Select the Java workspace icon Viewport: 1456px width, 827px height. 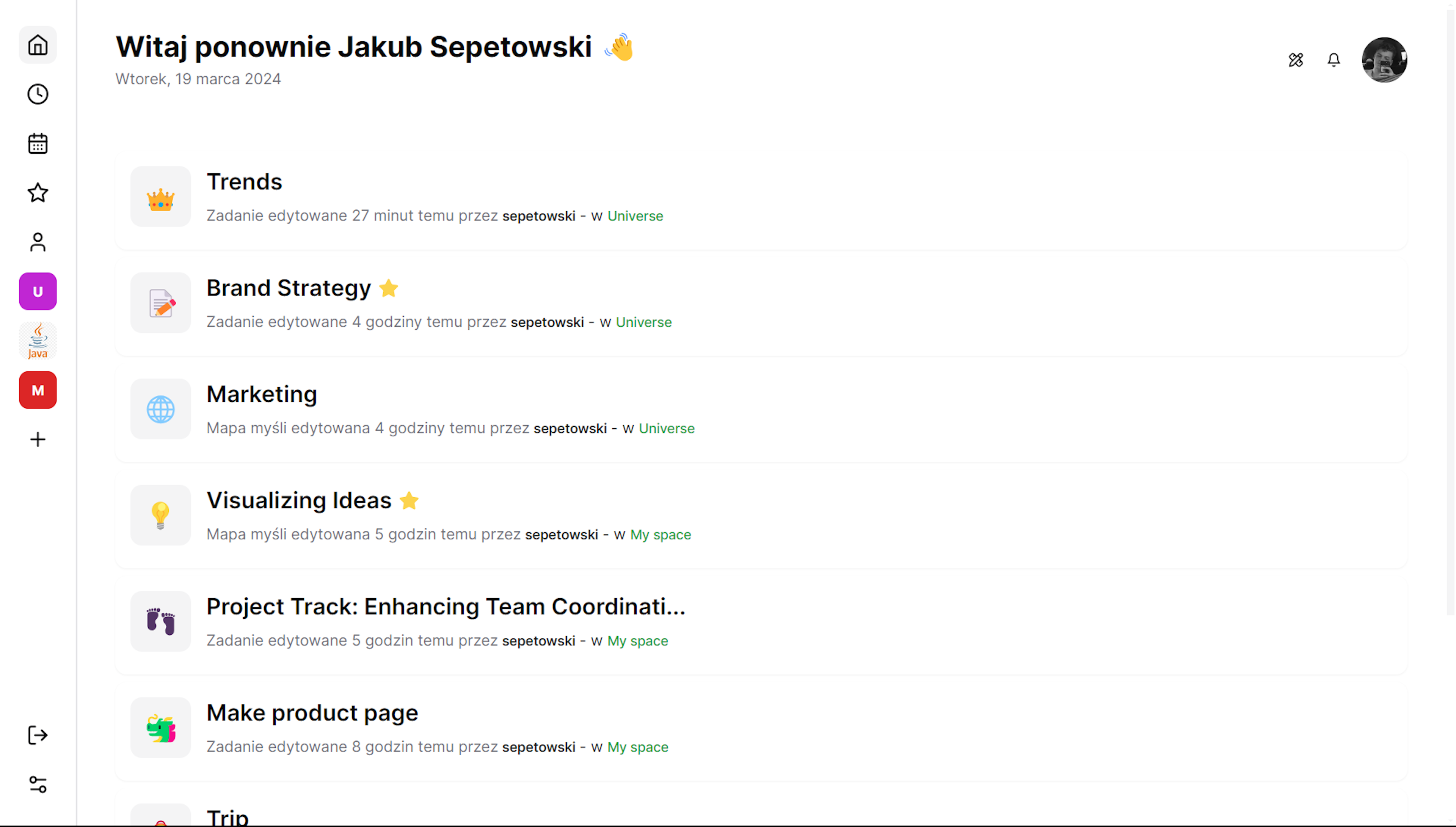38,340
